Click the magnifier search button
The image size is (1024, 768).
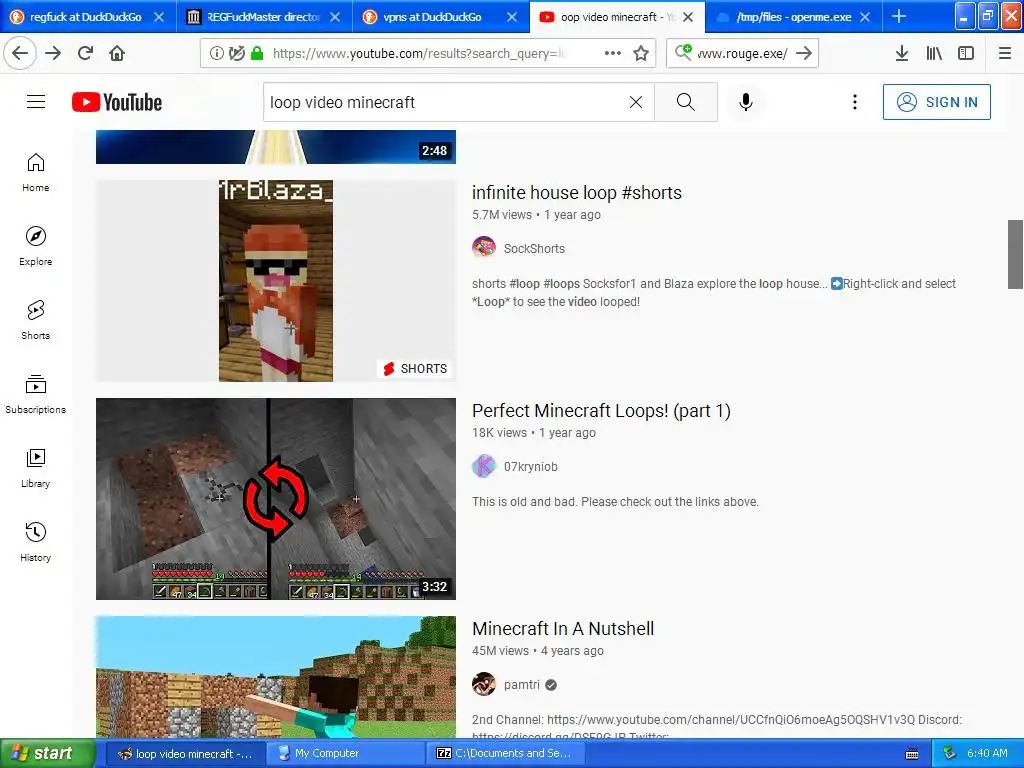(686, 102)
